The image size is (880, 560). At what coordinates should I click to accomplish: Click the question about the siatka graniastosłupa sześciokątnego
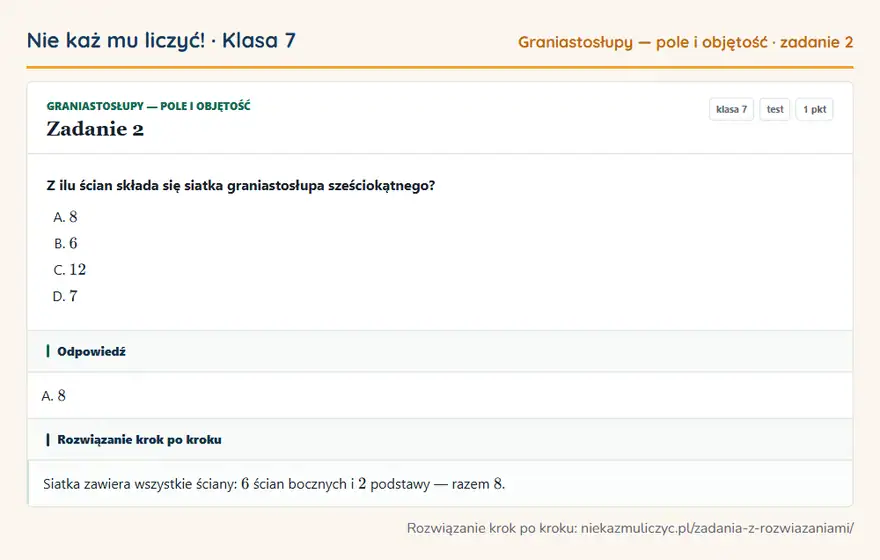click(241, 186)
